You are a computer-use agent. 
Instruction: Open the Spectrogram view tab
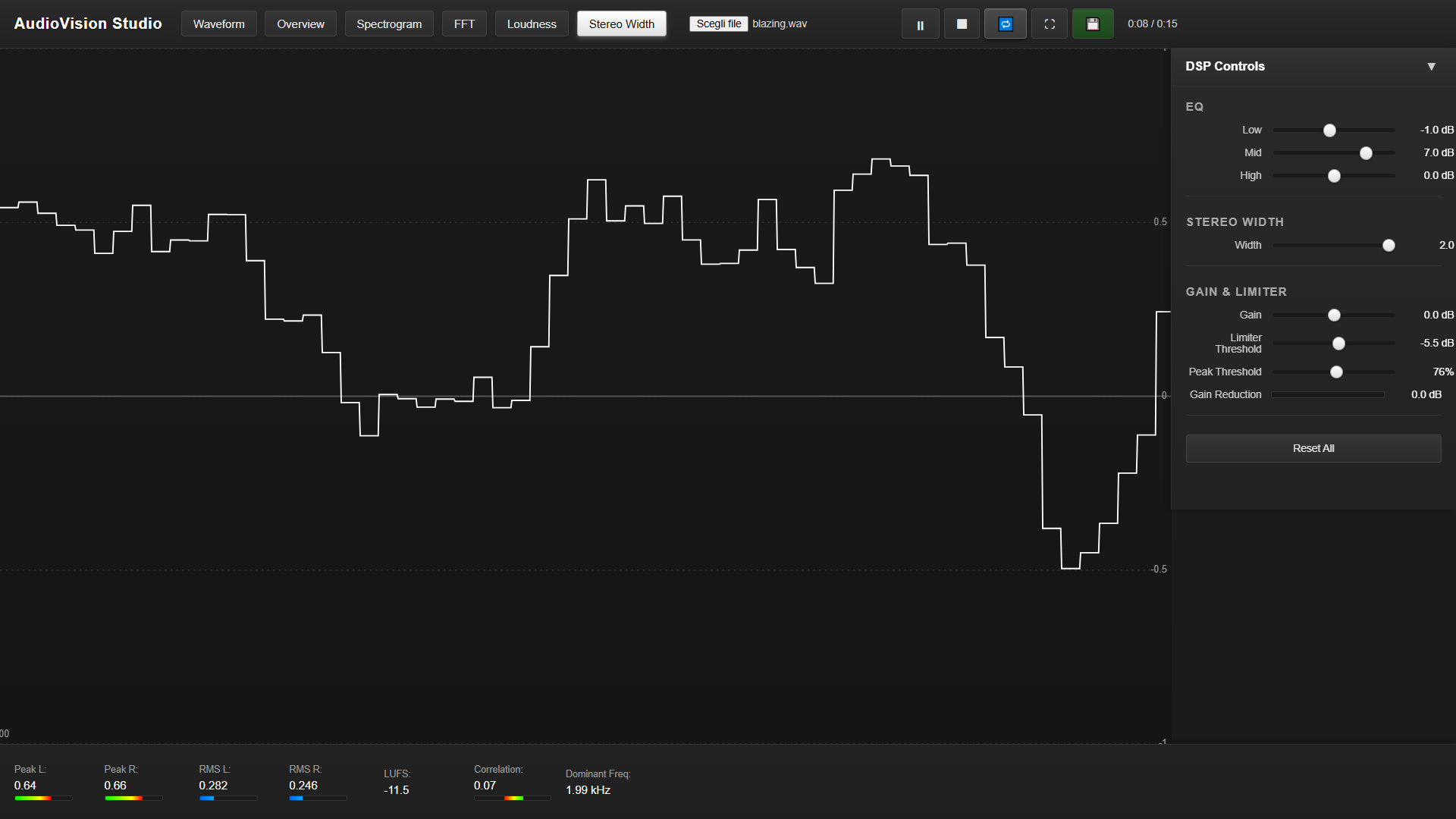tap(389, 24)
